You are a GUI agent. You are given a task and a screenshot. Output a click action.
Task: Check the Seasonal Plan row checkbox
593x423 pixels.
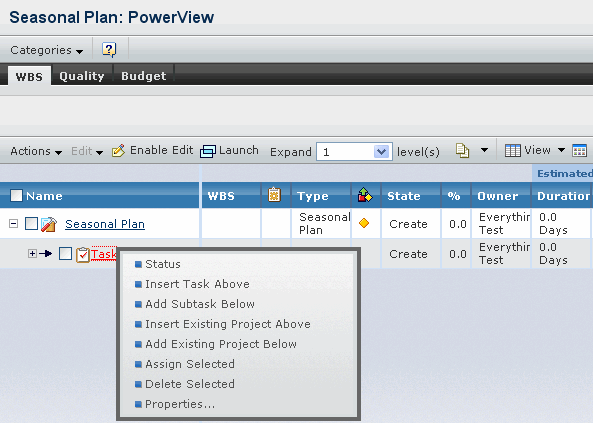coord(31,224)
